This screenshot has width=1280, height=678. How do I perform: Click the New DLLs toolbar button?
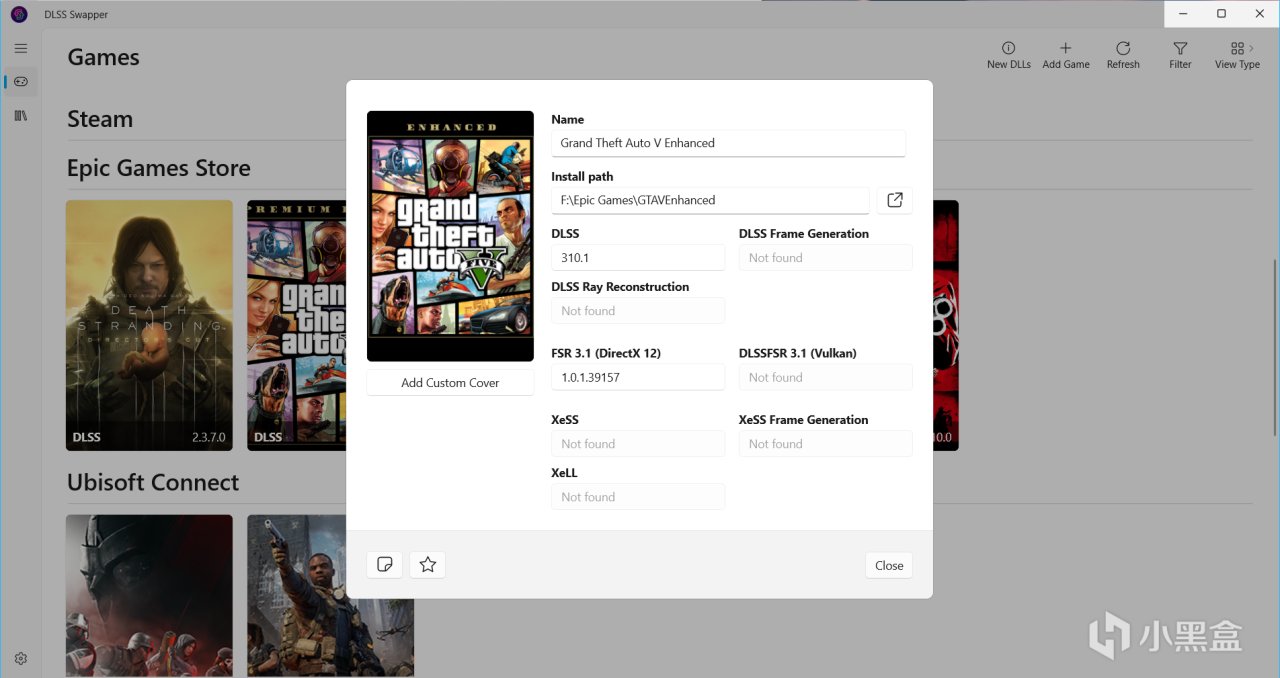pyautogui.click(x=1008, y=55)
